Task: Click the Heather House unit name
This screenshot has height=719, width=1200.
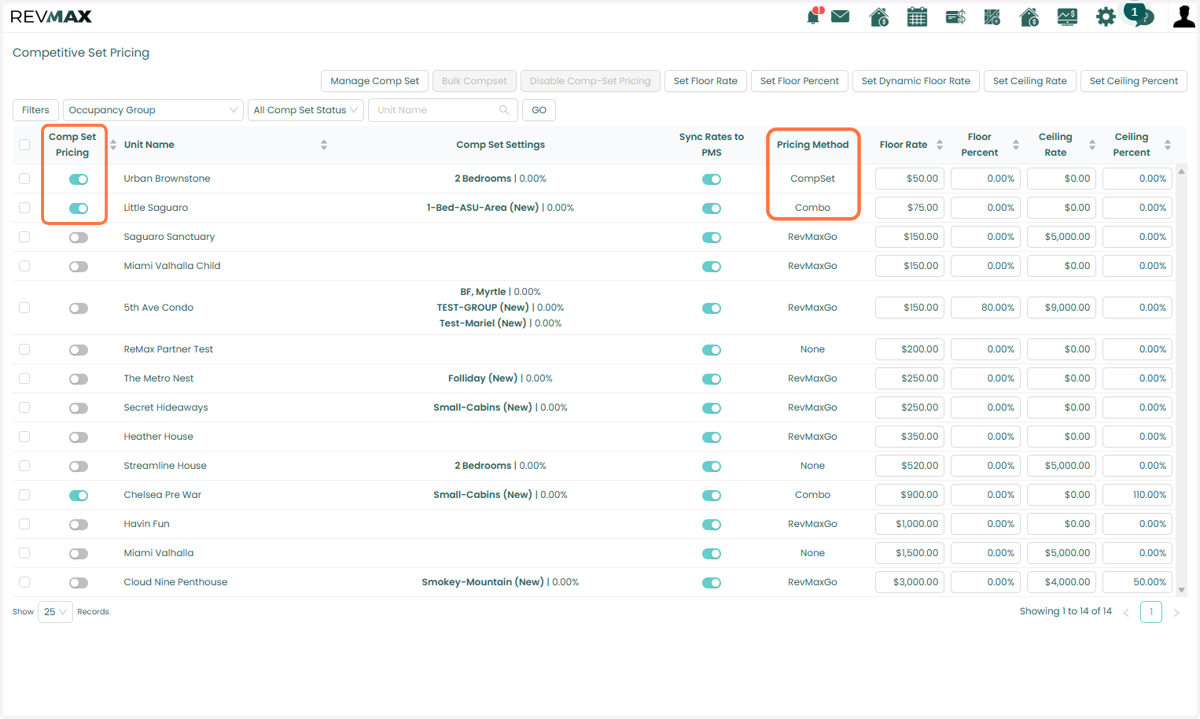Action: click(x=158, y=437)
